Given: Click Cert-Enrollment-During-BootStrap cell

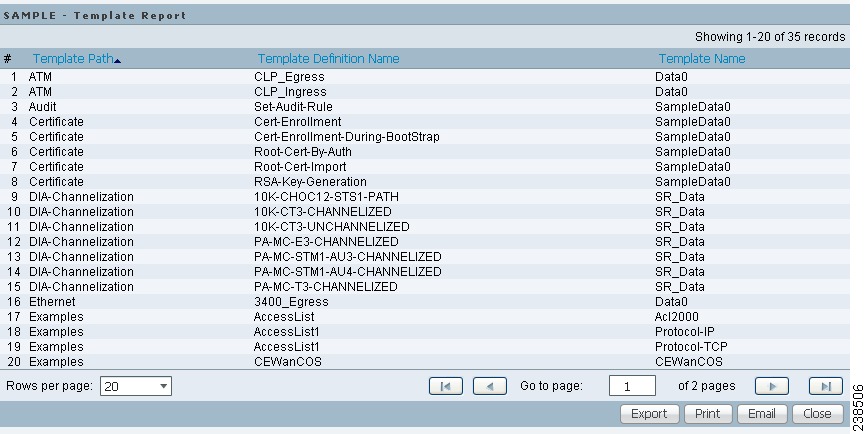Looking at the screenshot, I should [x=347, y=137].
